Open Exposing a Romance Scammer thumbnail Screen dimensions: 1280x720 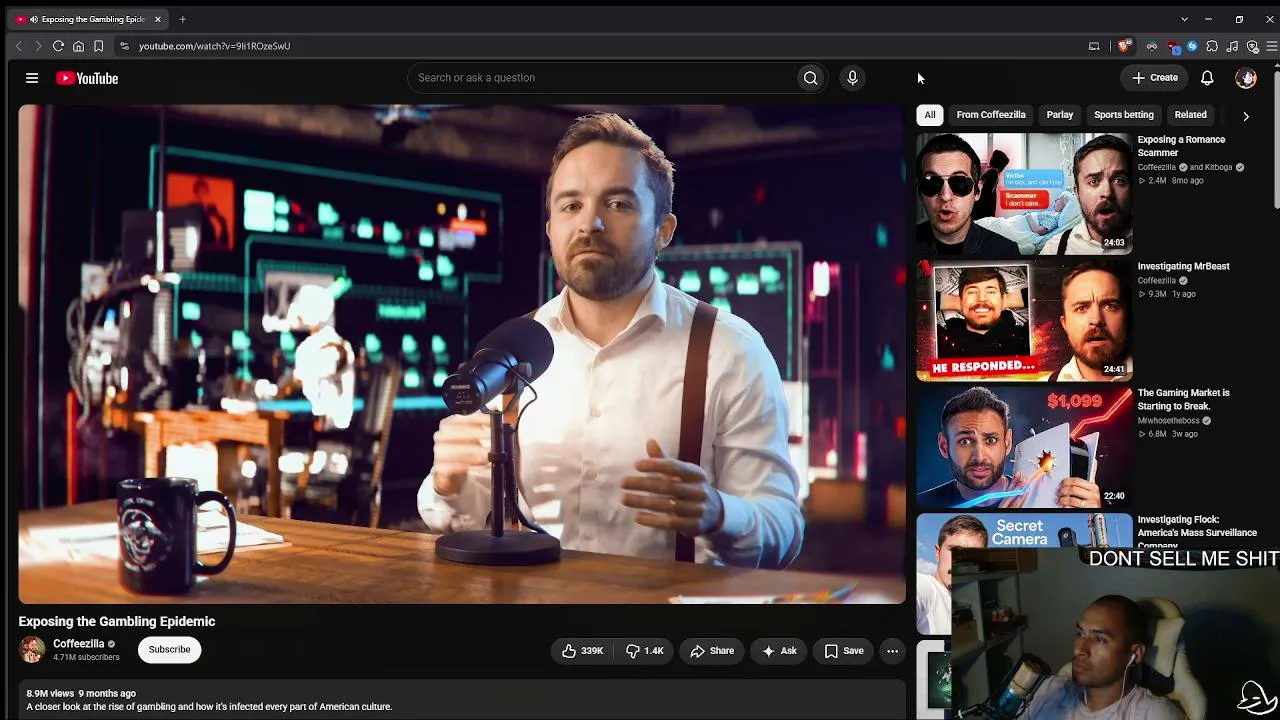click(1024, 193)
